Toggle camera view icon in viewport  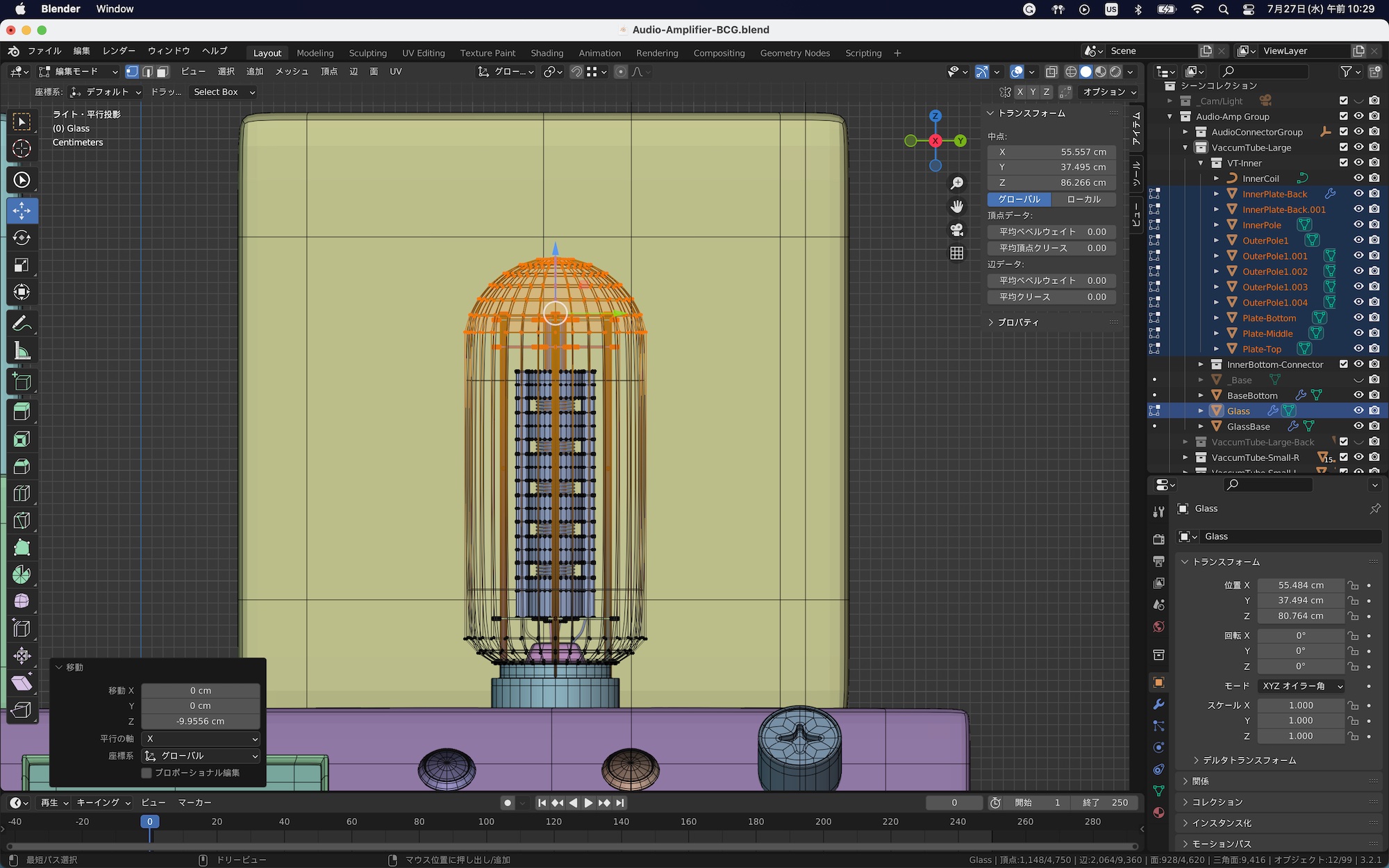[957, 230]
